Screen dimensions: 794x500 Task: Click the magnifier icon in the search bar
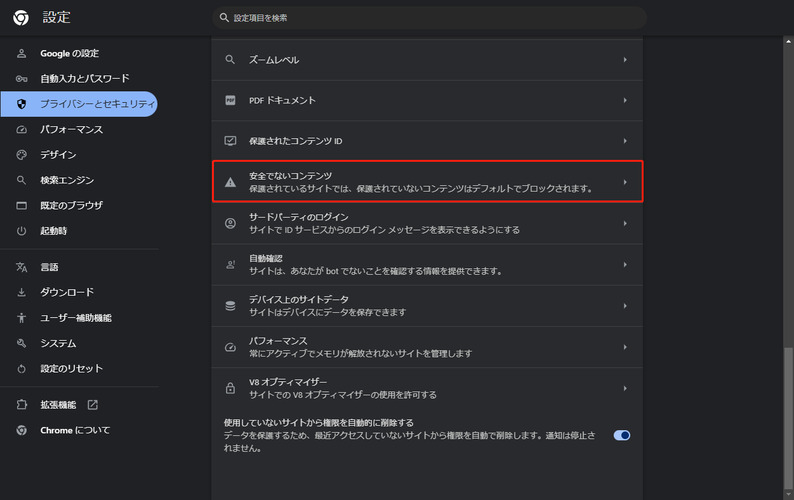(x=224, y=18)
